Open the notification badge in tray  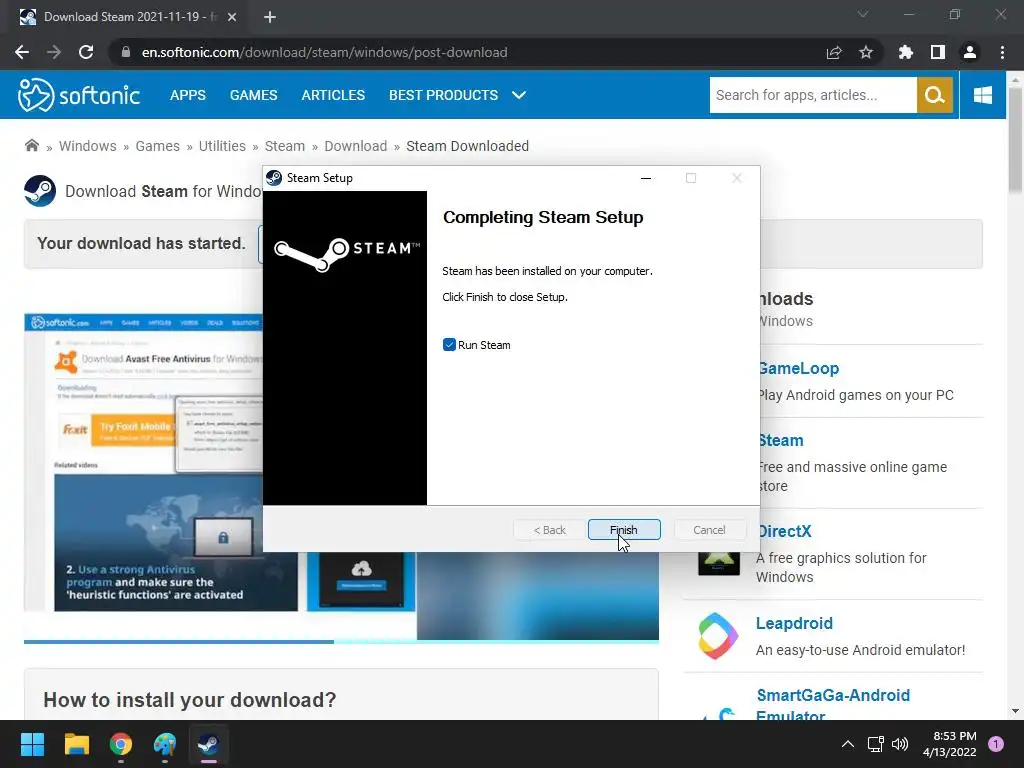[996, 743]
